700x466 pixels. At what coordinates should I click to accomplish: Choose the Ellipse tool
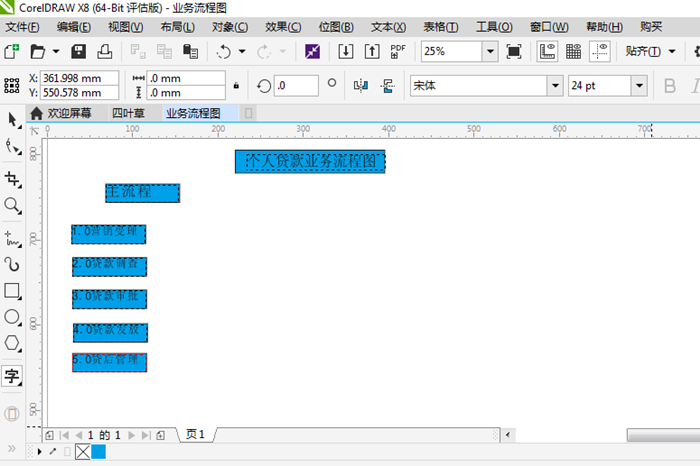point(12,317)
